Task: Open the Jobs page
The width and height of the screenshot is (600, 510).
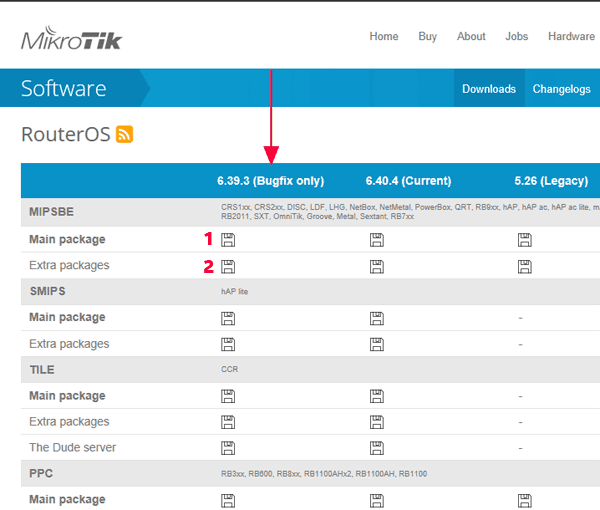Action: click(x=517, y=36)
